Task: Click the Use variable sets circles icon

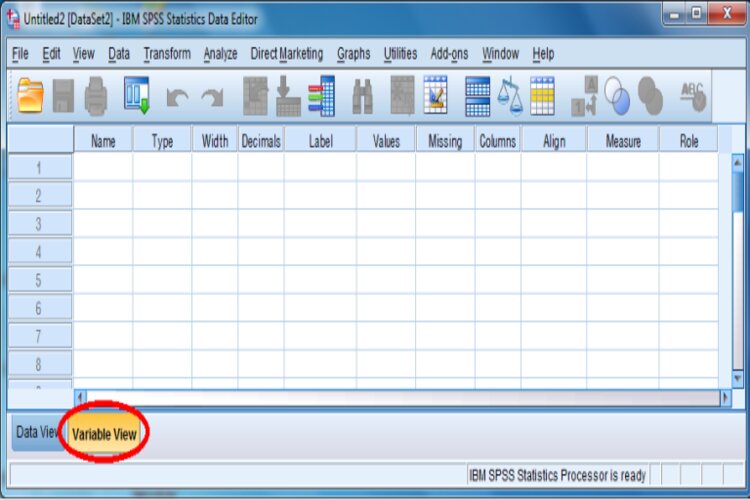Action: (x=617, y=96)
